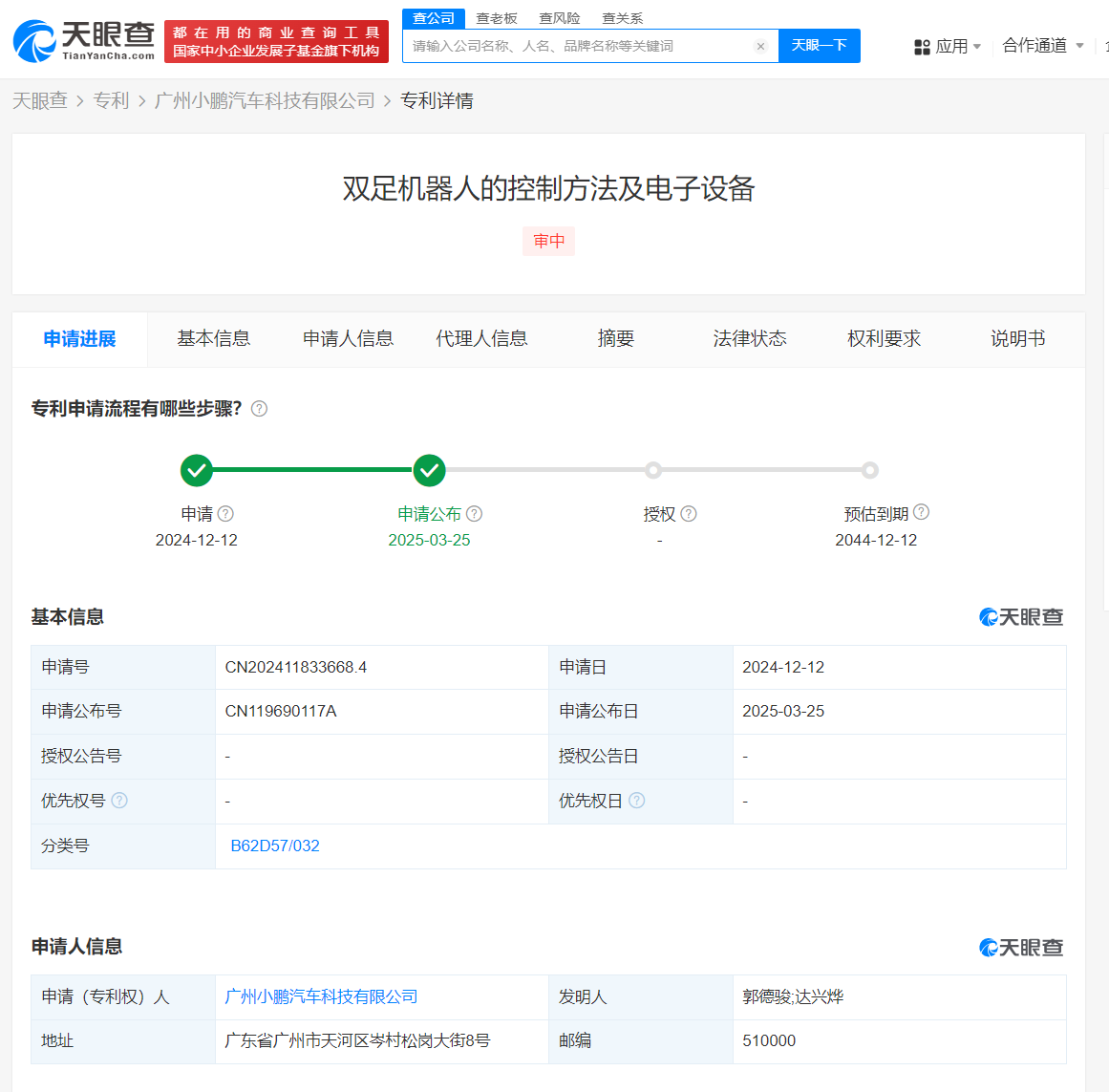The image size is (1109, 1092).
Task: Open classification link B62D57/032
Action: pos(275,846)
